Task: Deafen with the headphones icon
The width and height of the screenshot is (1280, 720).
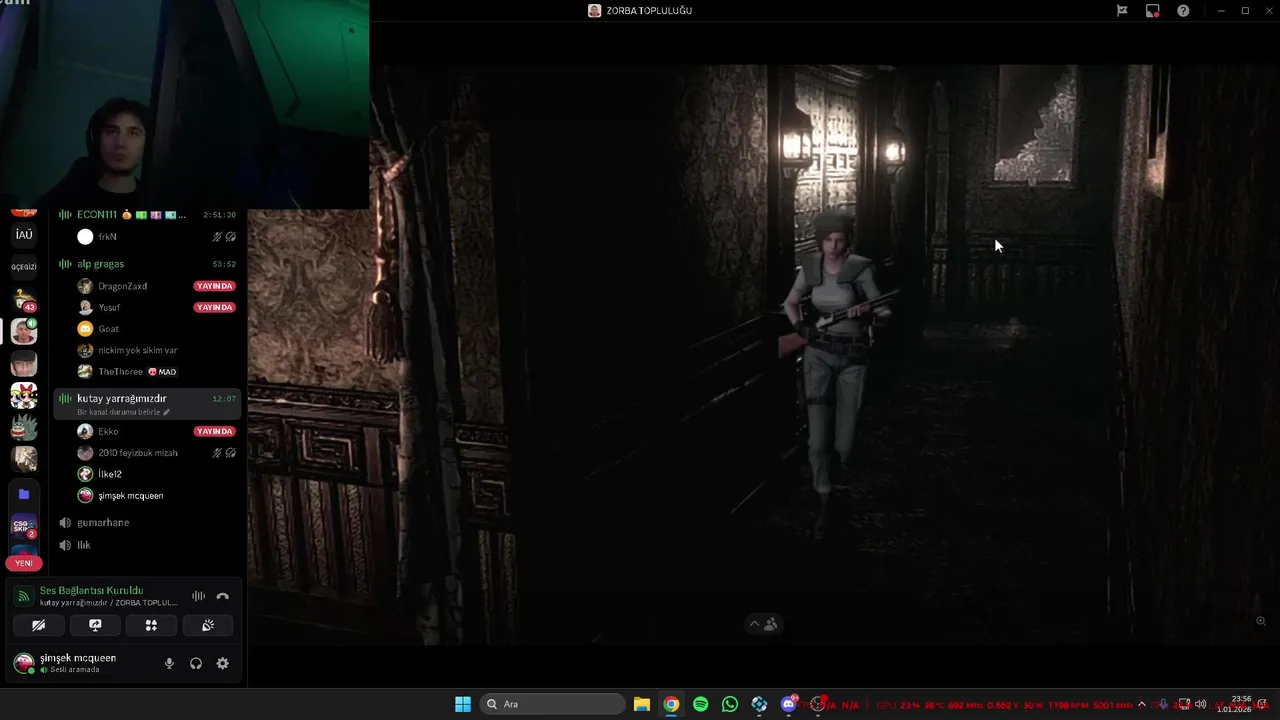Action: 196,663
